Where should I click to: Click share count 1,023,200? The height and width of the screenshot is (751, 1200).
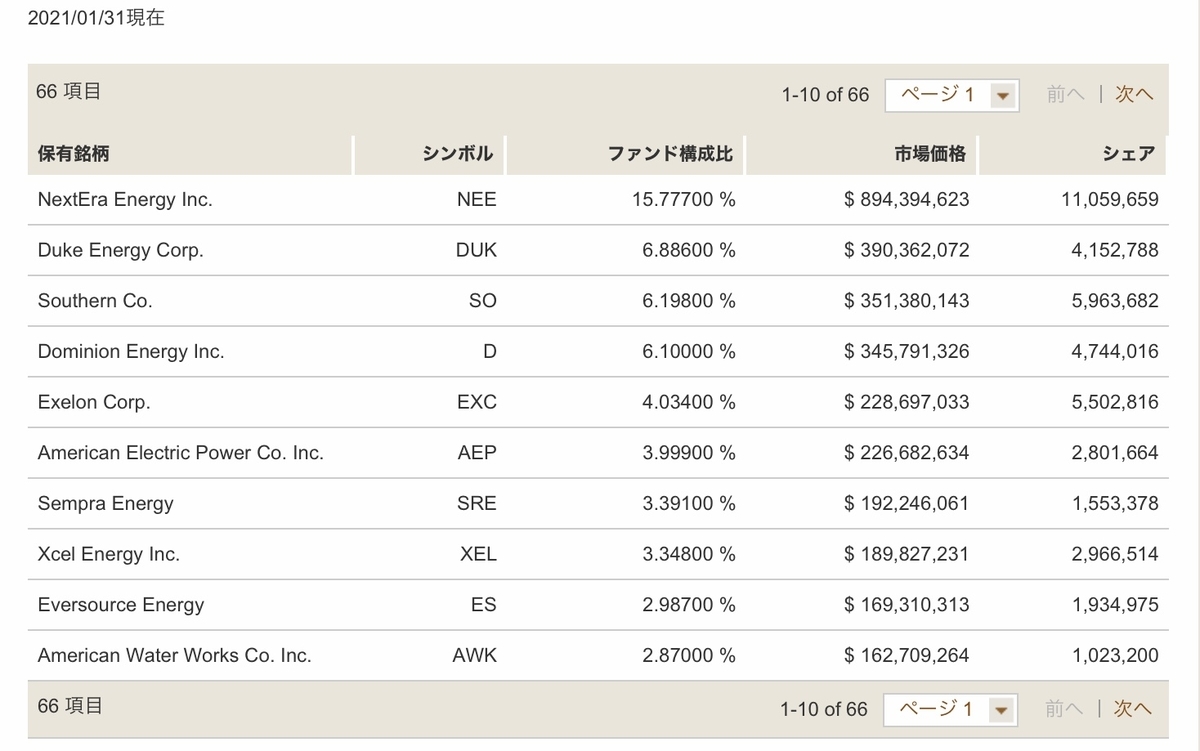pos(1115,656)
